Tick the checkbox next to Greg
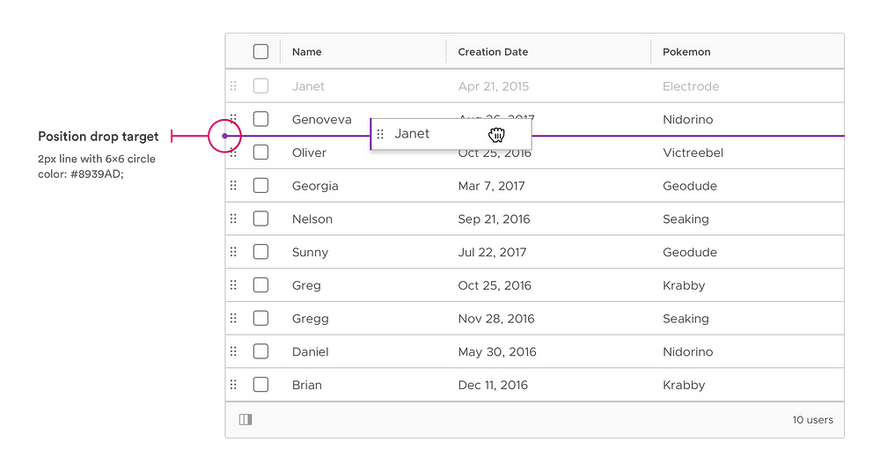Image resolution: width=880 pixels, height=473 pixels. 260,285
